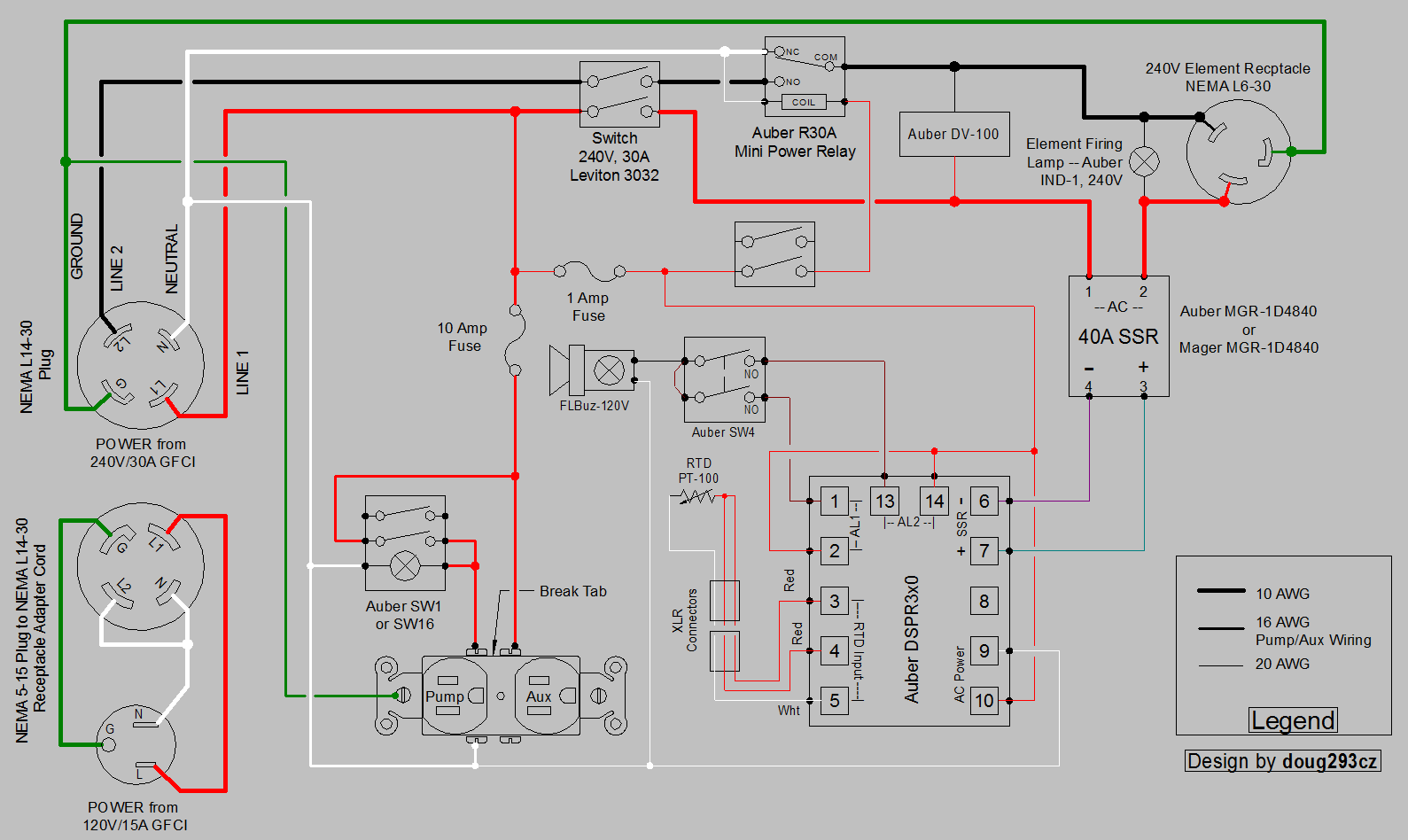Click the 'Break Tab' label
Viewport: 1408px width, 840px height.
[x=573, y=591]
